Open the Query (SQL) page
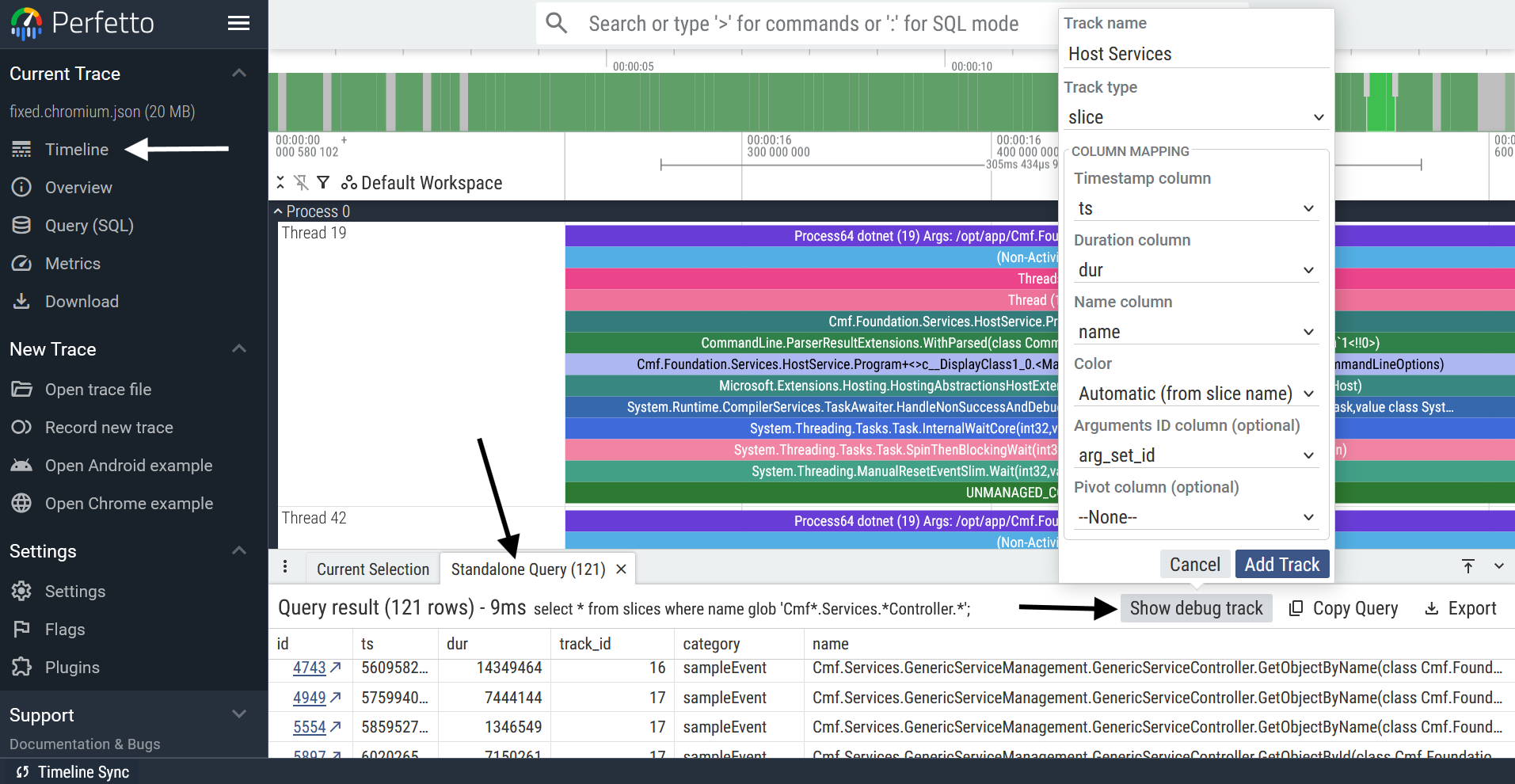Viewport: 1515px width, 784px height. click(89, 225)
